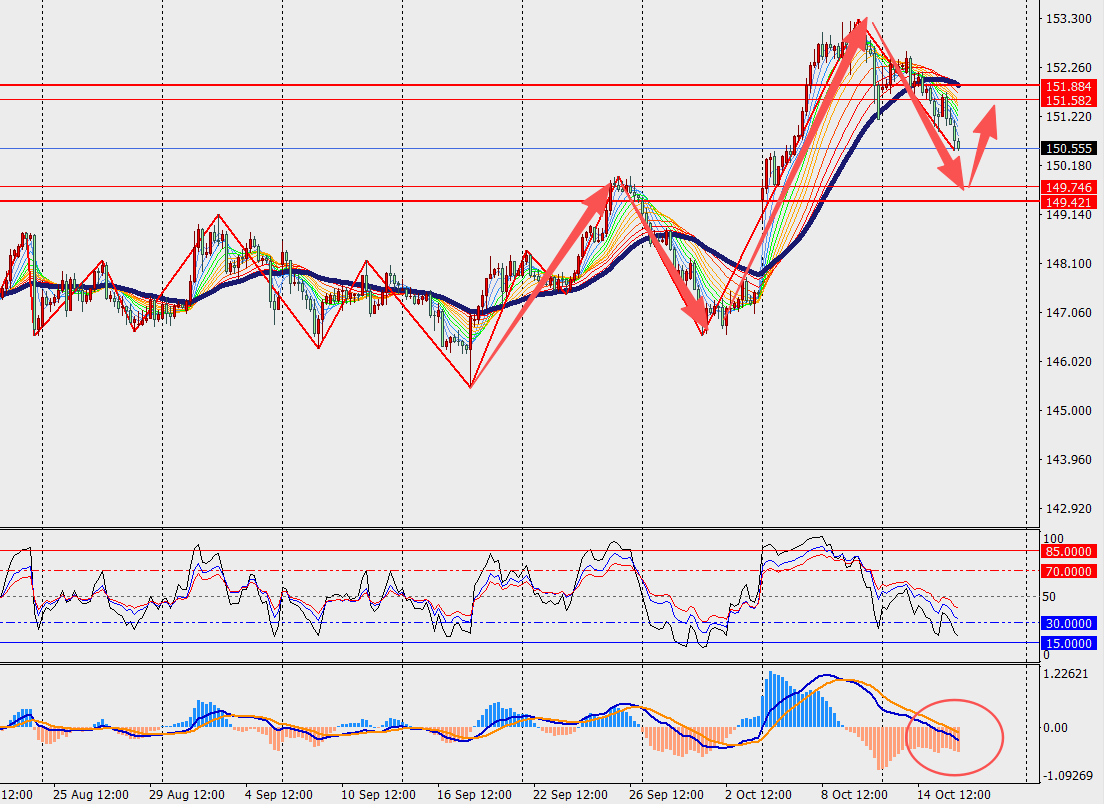This screenshot has width=1104, height=804.
Task: Click the red circle on MACD histogram
Action: pyautogui.click(x=954, y=737)
